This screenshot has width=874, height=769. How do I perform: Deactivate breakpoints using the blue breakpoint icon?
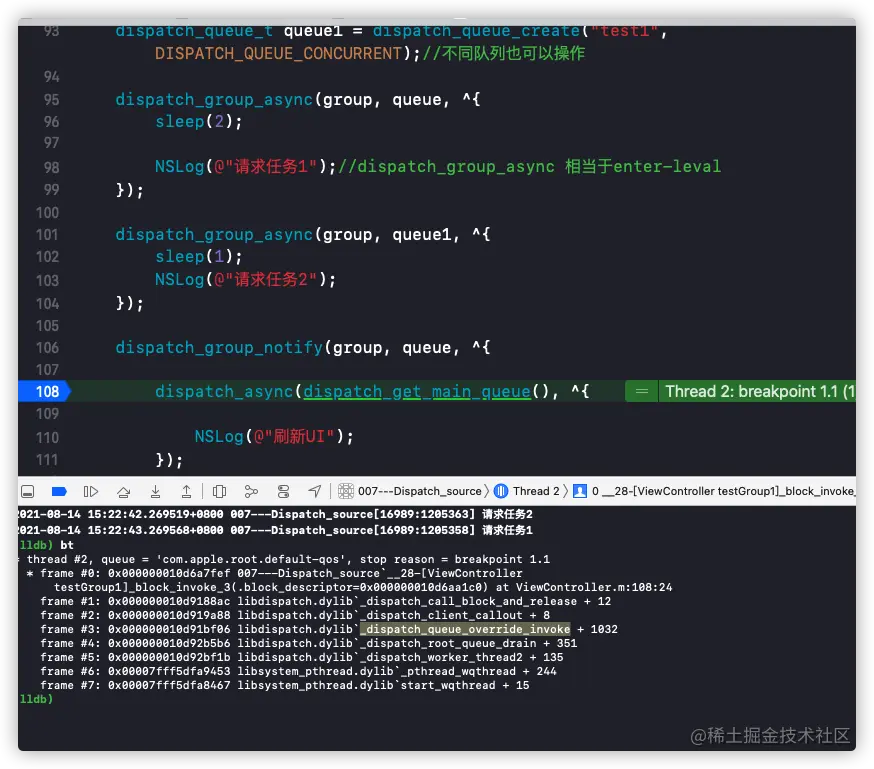[x=59, y=491]
